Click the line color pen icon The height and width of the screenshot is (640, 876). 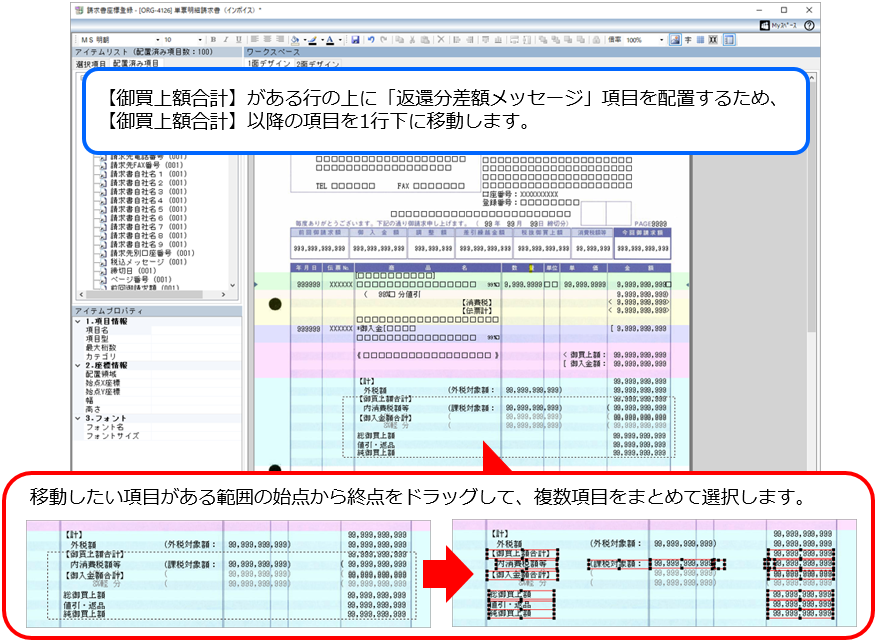(313, 40)
